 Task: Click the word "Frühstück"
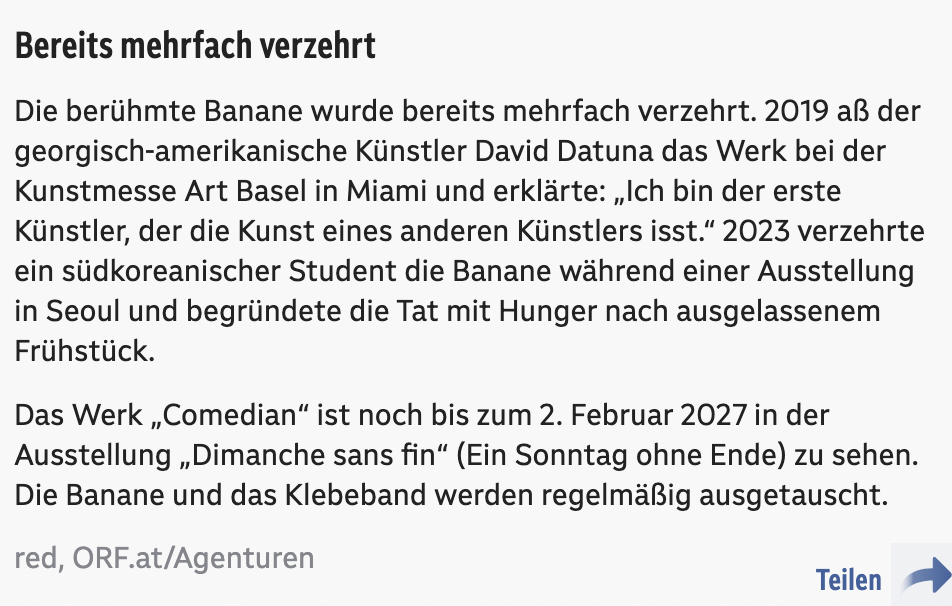point(83,350)
